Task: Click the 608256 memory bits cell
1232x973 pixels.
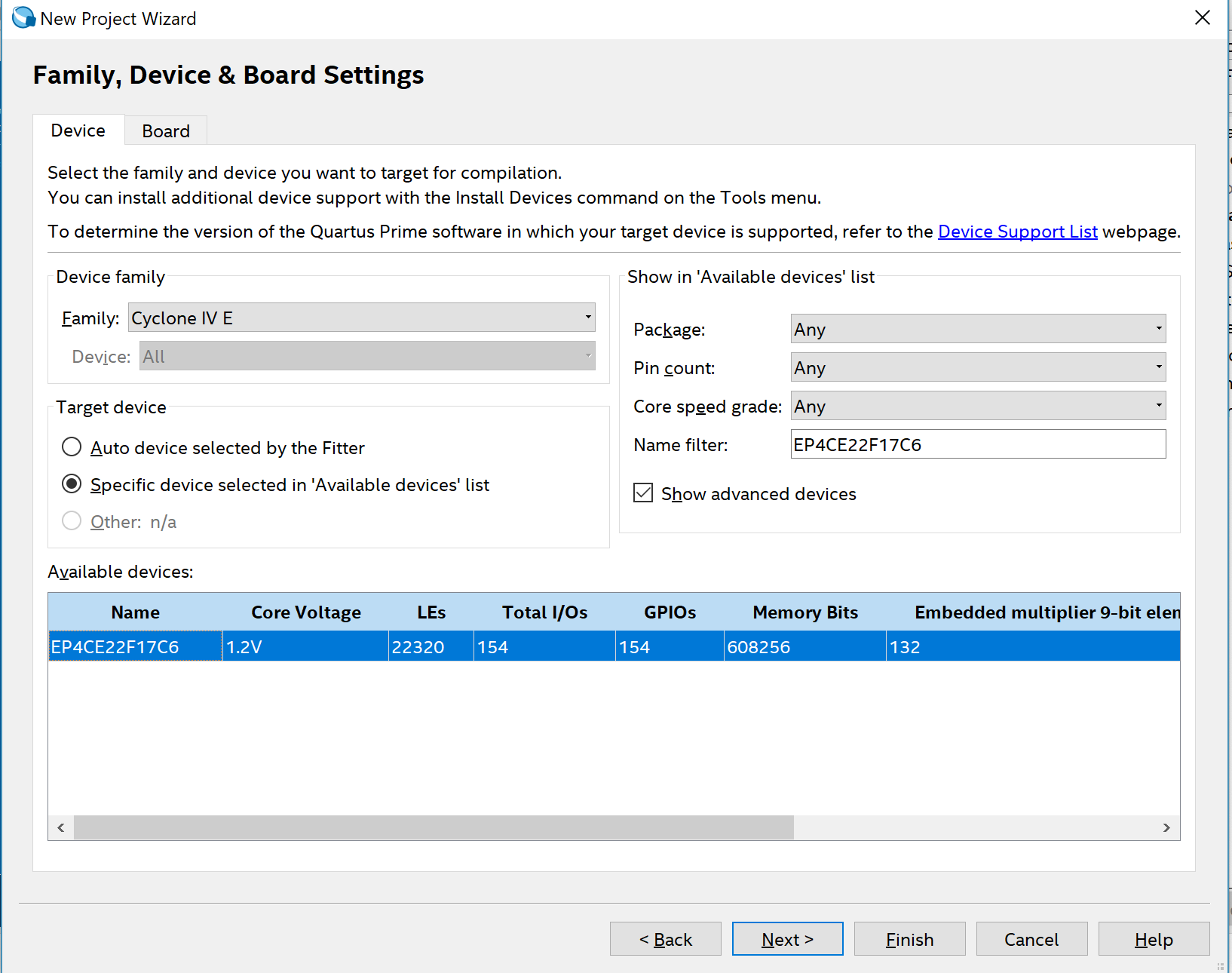Action: coord(805,646)
